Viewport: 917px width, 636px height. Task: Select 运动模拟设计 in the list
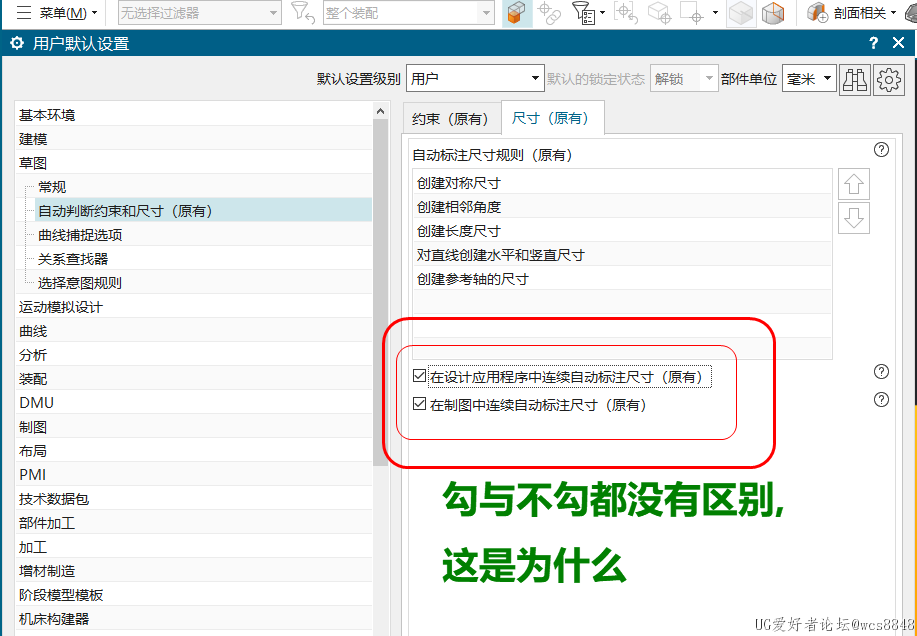pyautogui.click(x=193, y=307)
